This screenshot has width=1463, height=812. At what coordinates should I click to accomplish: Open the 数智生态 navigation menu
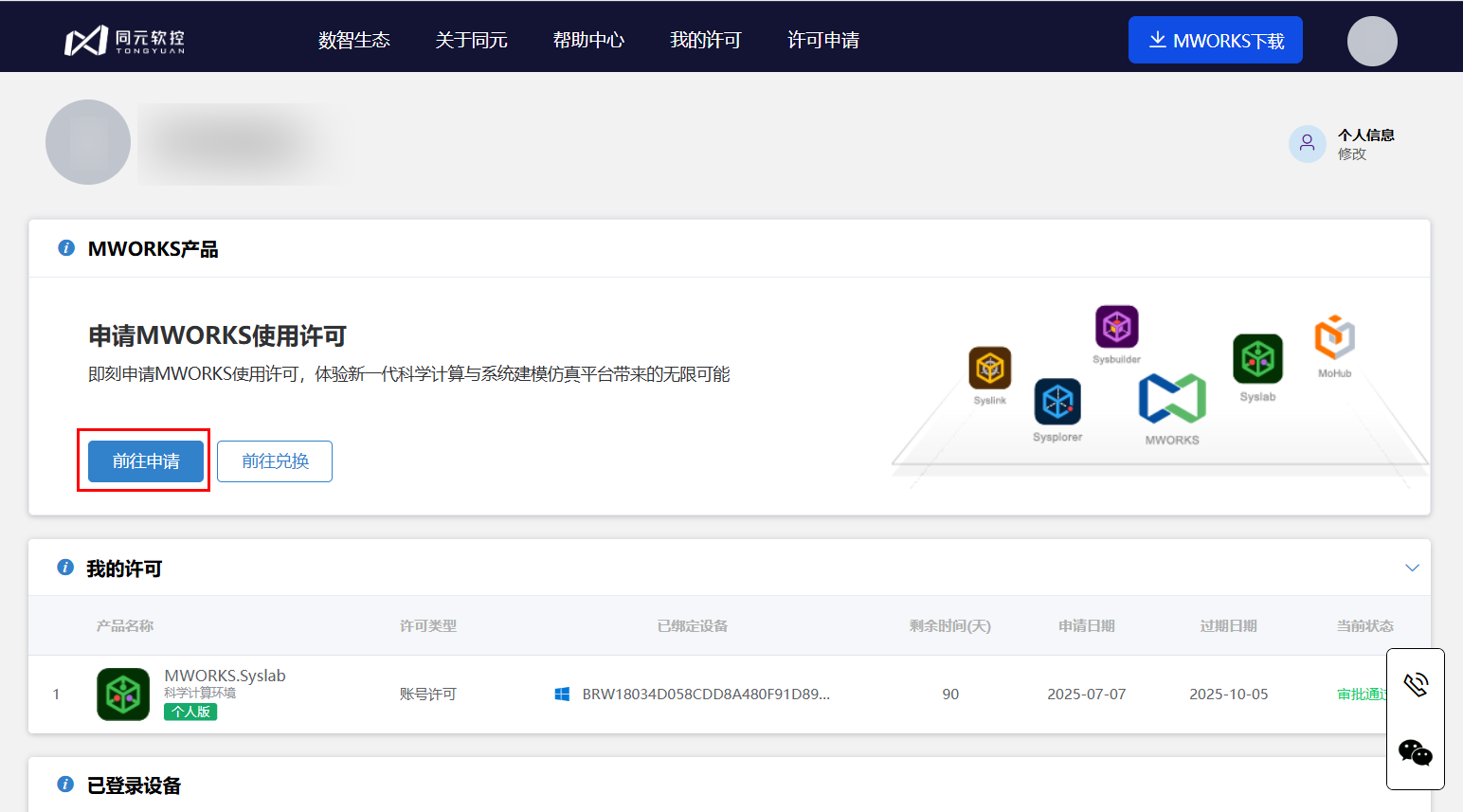[354, 41]
